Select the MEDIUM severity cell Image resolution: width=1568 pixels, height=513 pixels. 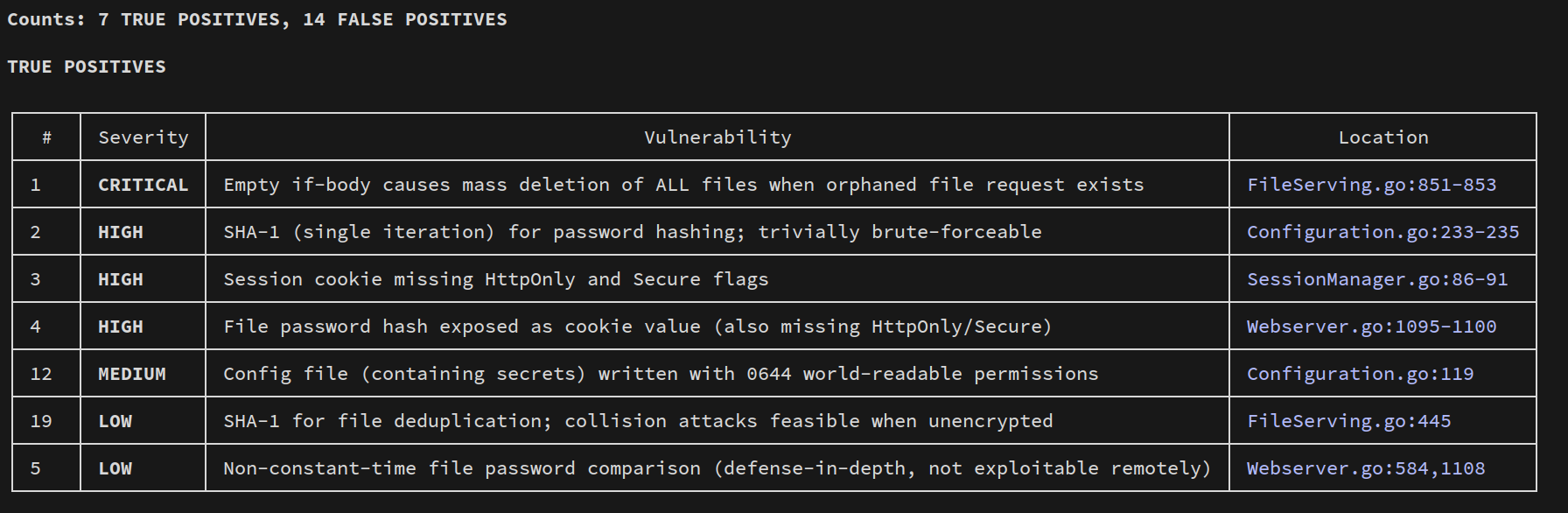click(x=131, y=374)
